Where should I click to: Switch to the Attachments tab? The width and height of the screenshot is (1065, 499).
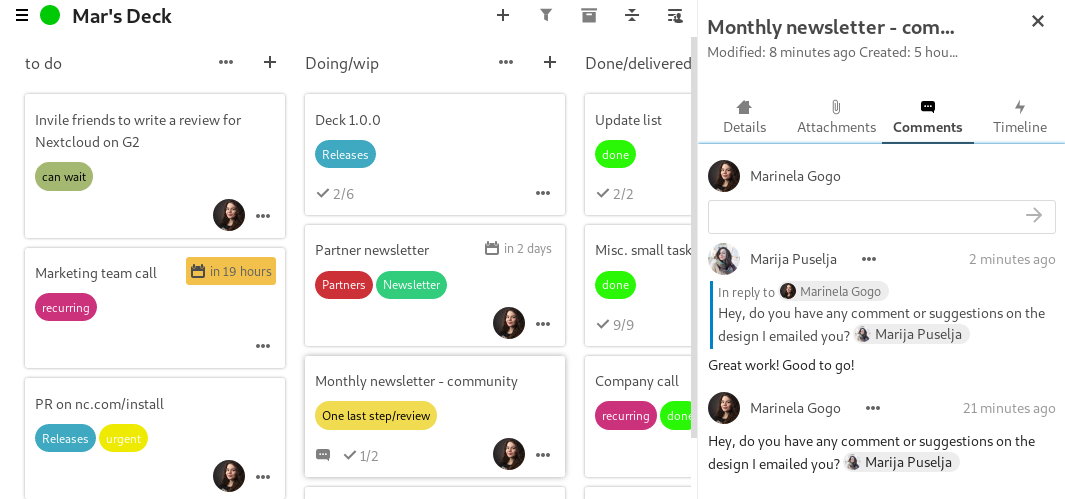(836, 117)
